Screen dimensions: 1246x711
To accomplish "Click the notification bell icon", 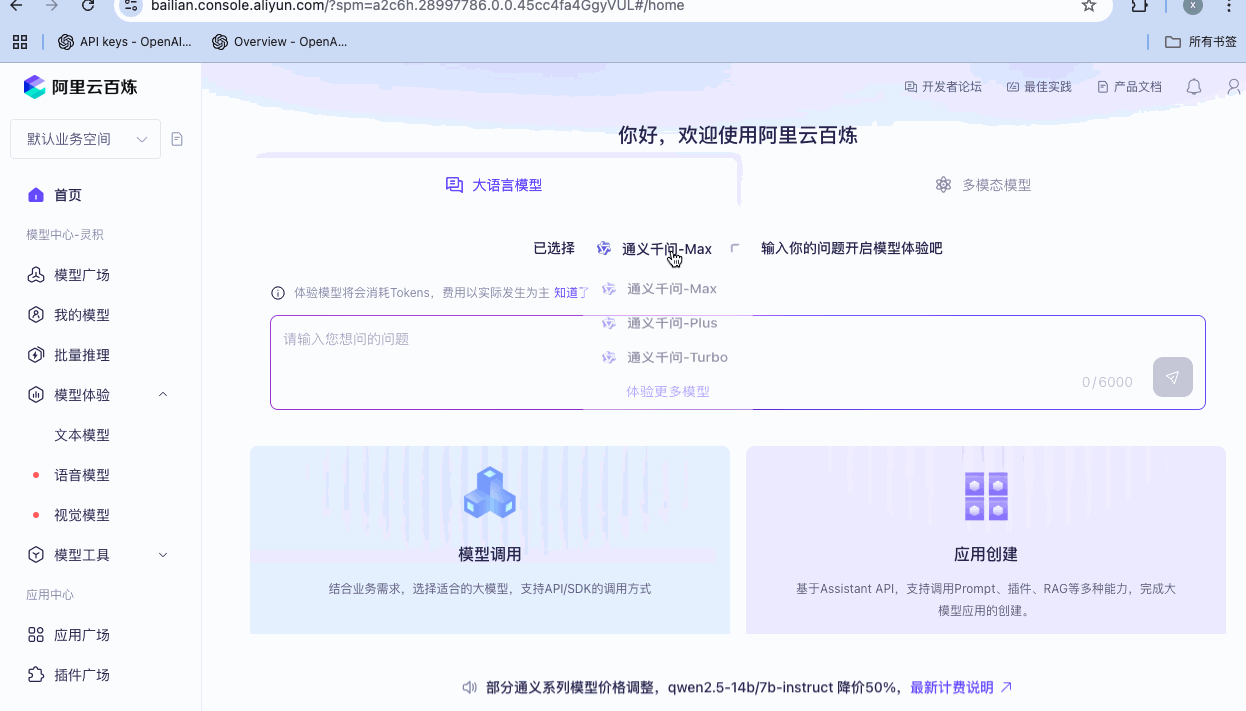I will 1193,87.
